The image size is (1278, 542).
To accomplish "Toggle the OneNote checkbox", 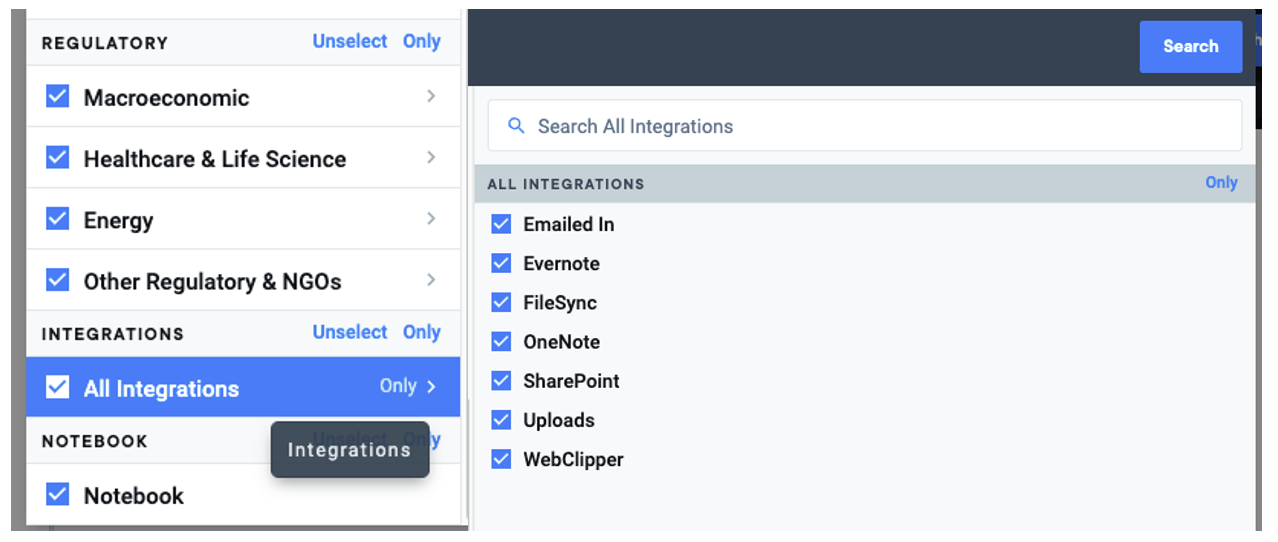I will (501, 341).
